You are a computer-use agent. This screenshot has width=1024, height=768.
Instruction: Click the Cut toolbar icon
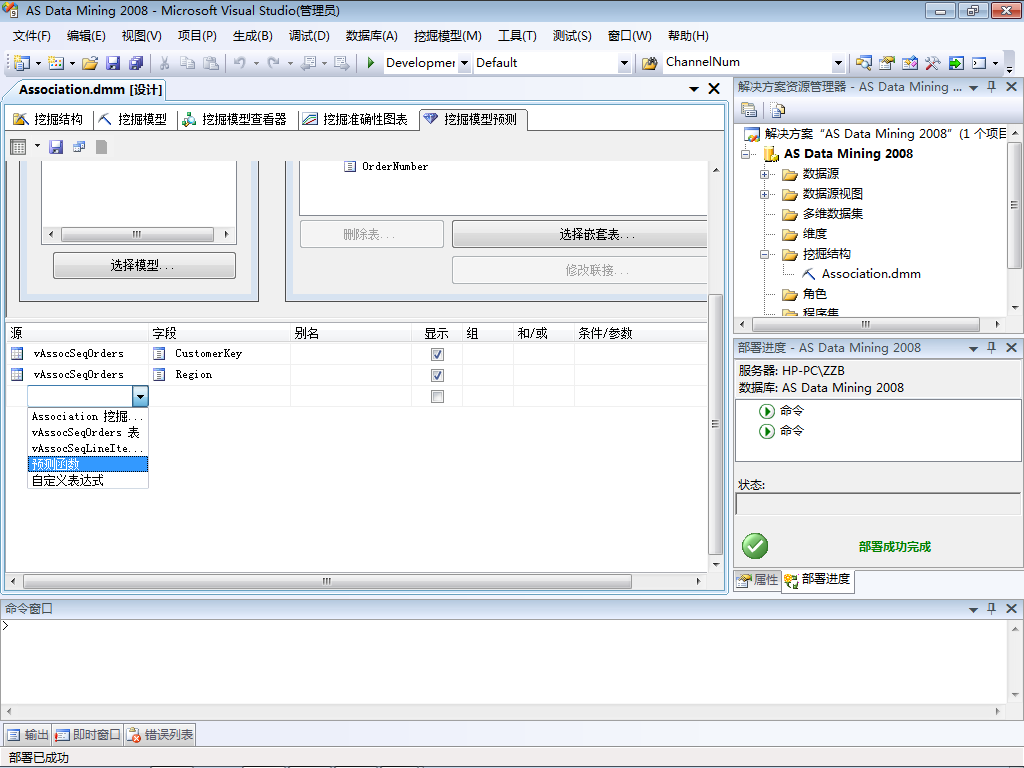coord(165,63)
